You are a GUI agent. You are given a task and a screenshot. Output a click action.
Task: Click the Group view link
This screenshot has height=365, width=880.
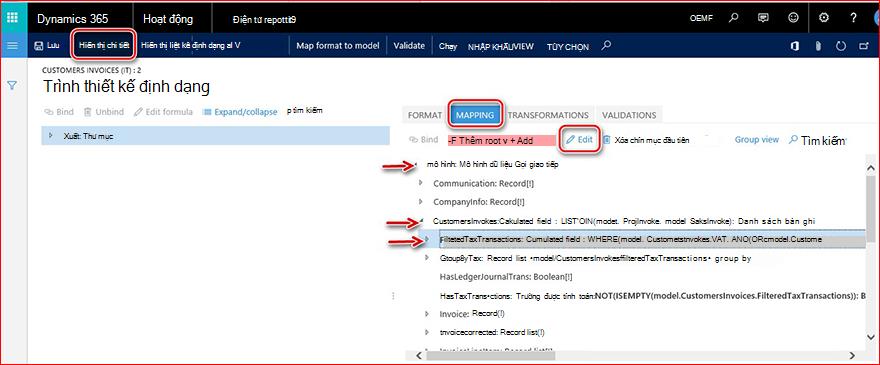tap(757, 139)
